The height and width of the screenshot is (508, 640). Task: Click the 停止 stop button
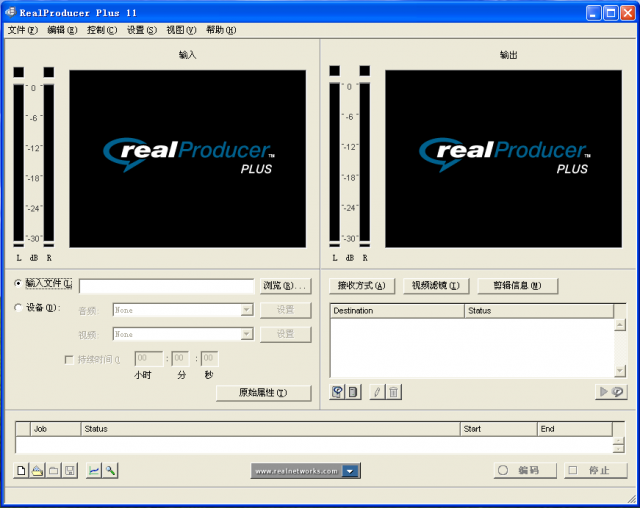[x=596, y=470]
